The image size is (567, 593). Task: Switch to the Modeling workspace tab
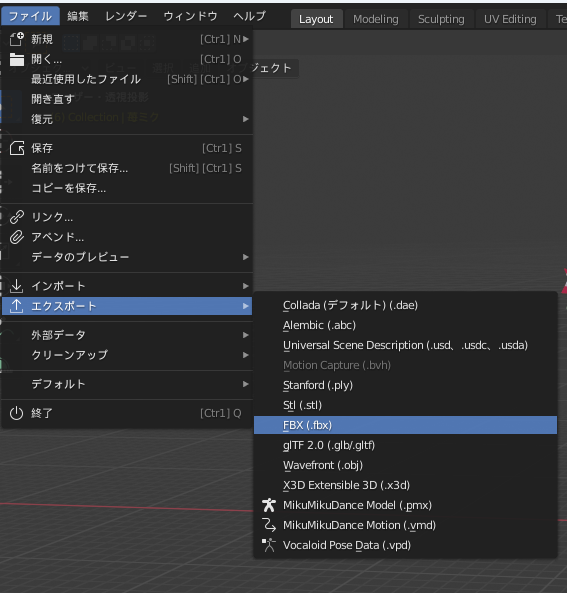pyautogui.click(x=376, y=19)
